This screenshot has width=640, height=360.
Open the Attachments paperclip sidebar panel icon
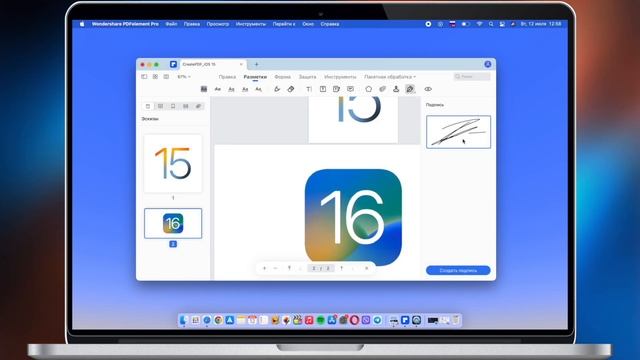pyautogui.click(x=198, y=106)
